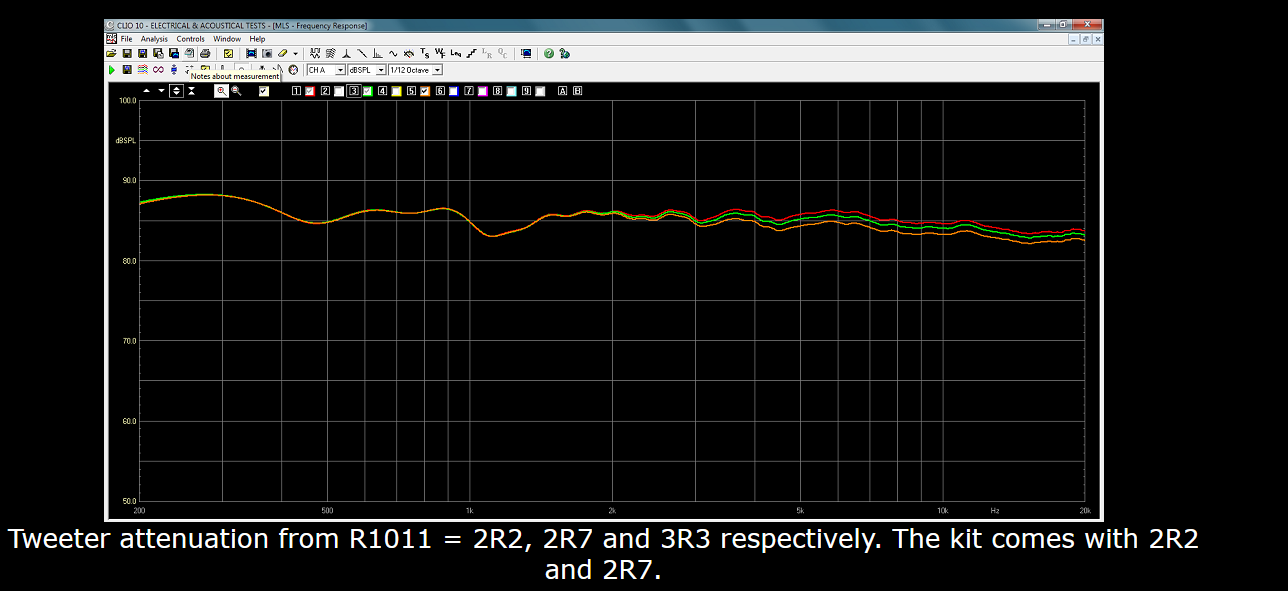Toggle overlay 5 orange checkbox
1288x591 pixels.
coord(425,91)
